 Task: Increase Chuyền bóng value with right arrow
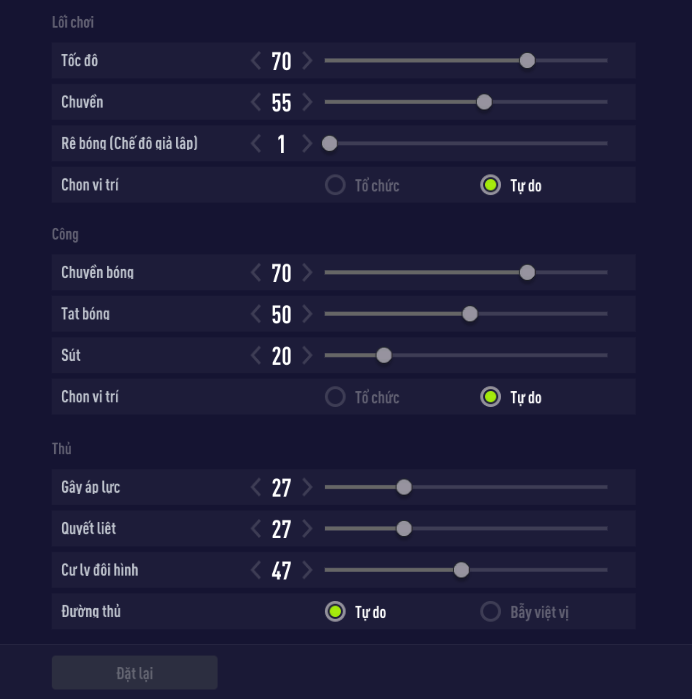tap(307, 273)
